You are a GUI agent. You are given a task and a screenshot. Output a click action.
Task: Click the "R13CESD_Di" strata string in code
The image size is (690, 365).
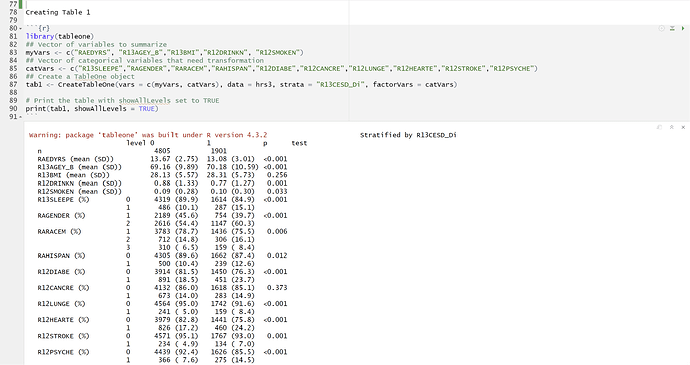[341, 85]
